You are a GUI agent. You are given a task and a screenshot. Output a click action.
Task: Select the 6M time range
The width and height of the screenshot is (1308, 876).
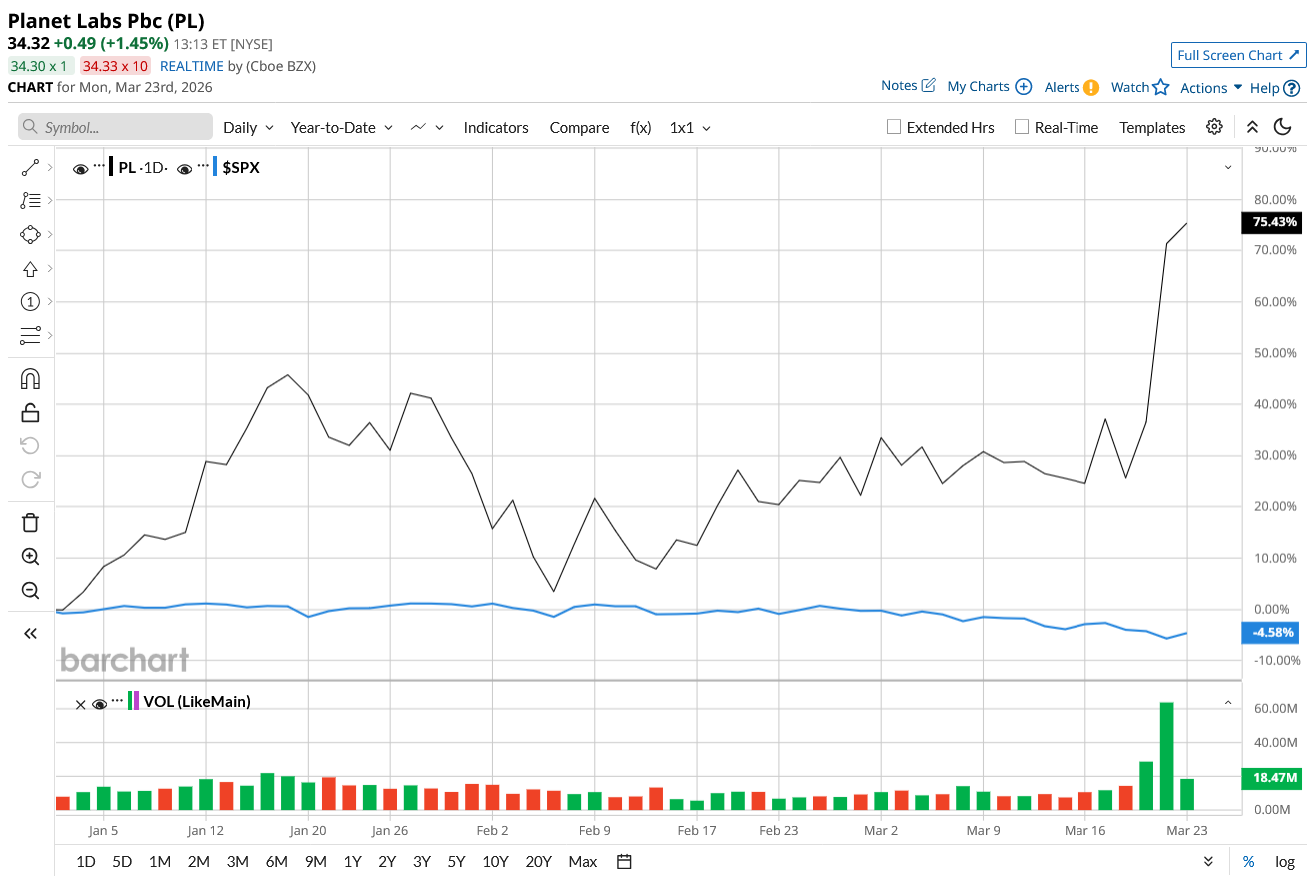point(277,861)
